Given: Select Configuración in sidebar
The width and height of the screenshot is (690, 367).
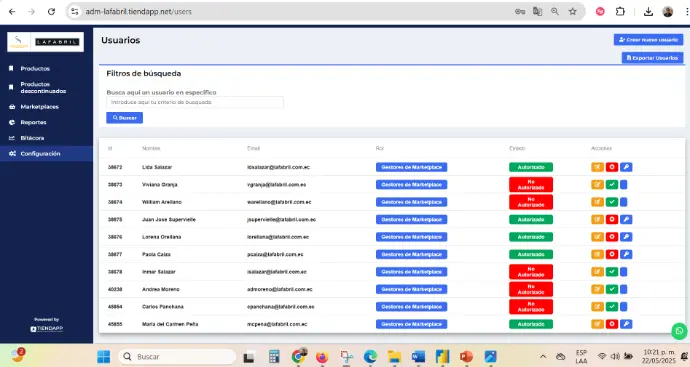Looking at the screenshot, I should click(46, 154).
